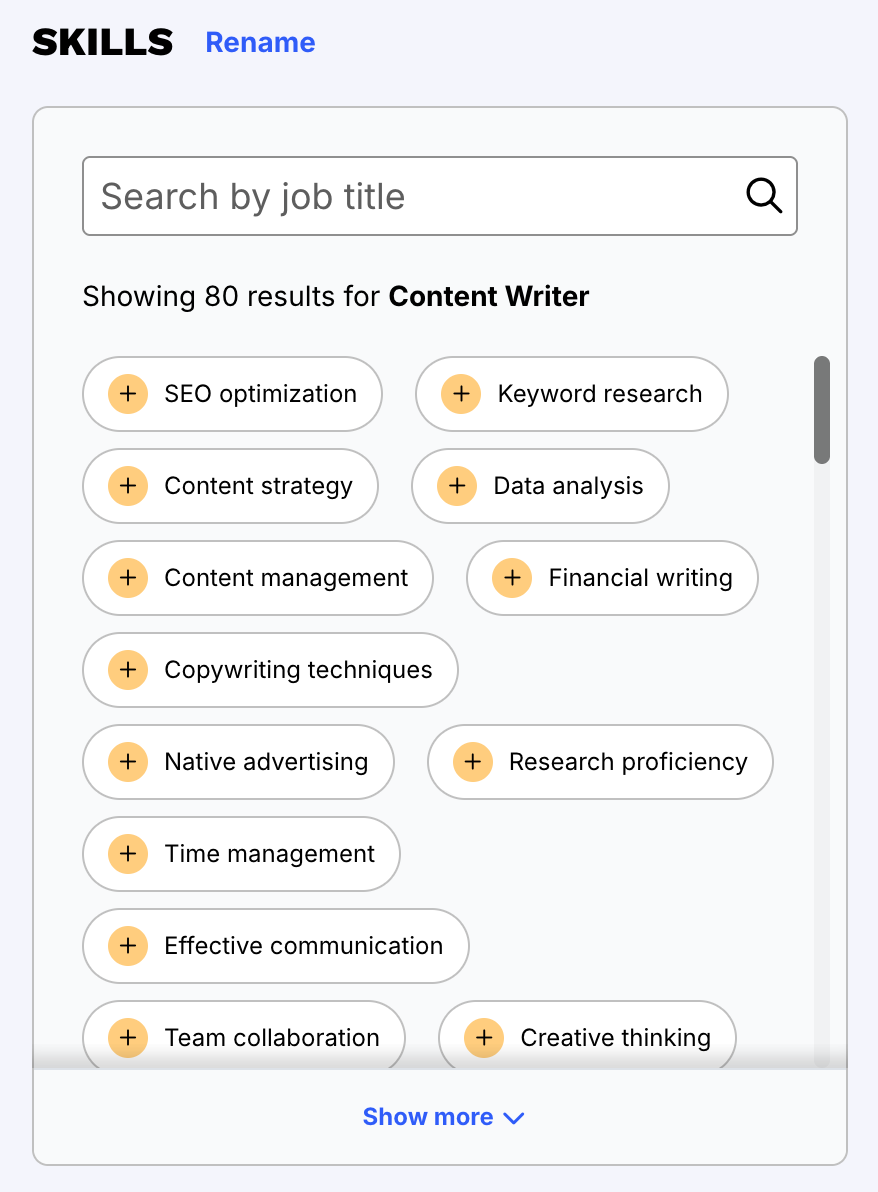This screenshot has width=878, height=1192.
Task: Select the Time management skill chip
Action: pos(240,854)
